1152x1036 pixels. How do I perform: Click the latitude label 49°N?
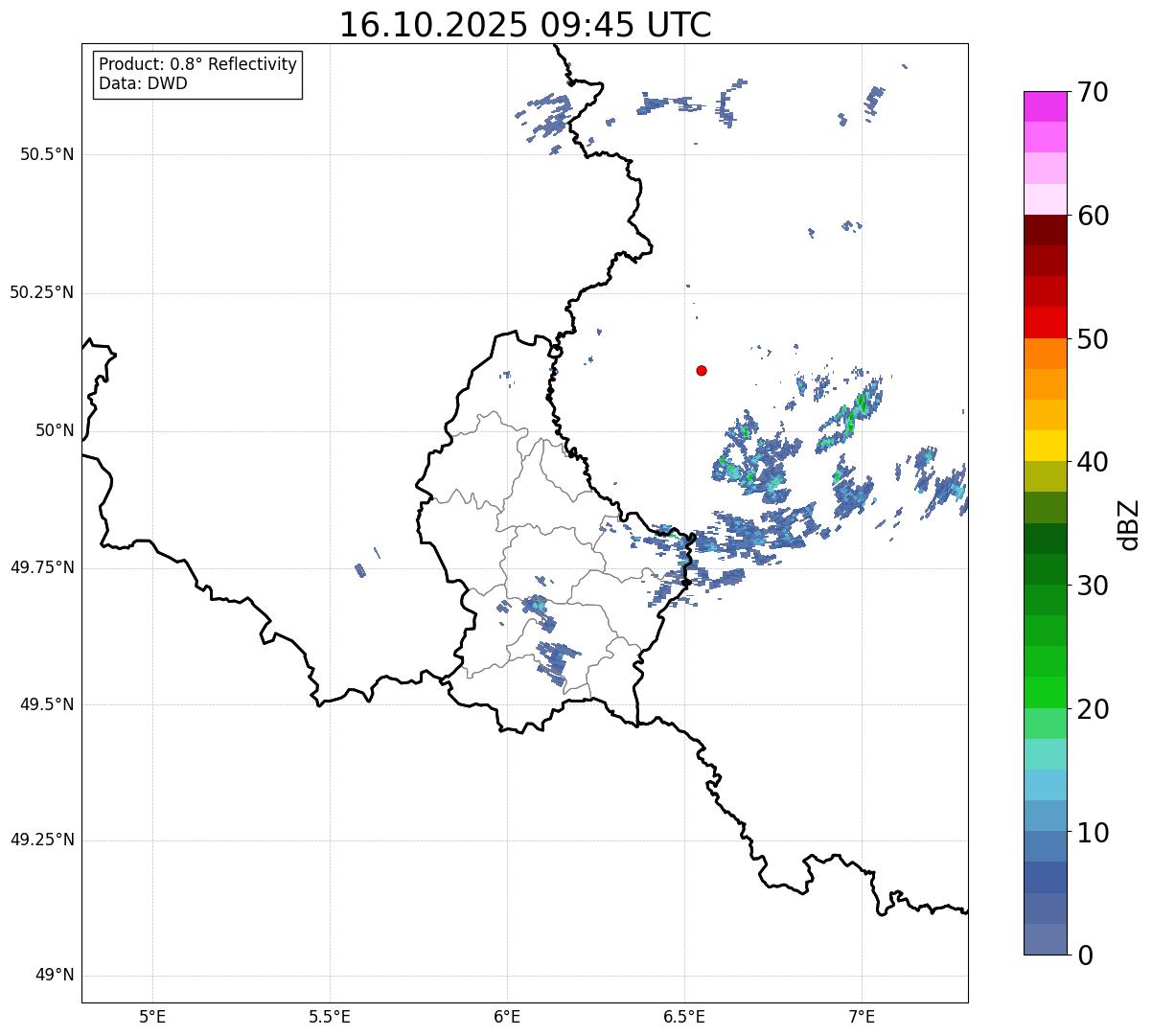[x=55, y=976]
